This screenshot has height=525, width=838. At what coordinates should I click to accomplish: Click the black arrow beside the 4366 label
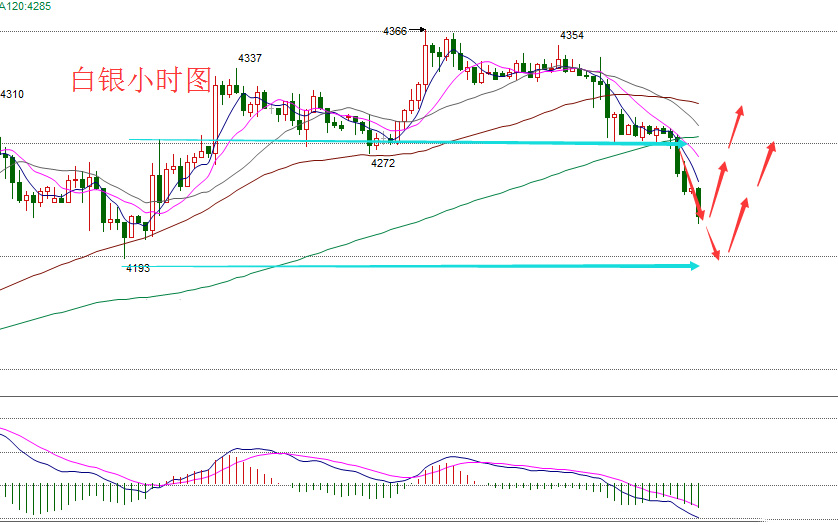click(x=418, y=31)
